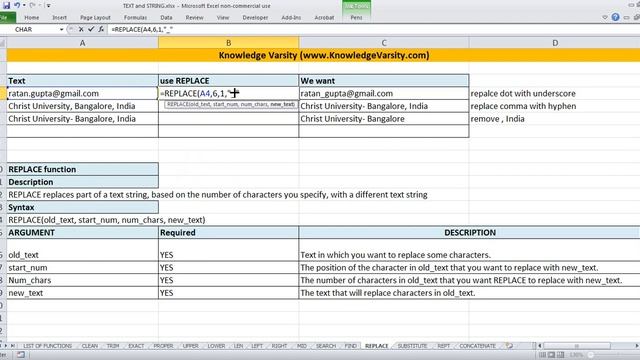Open the Acrobat ribbon tab
This screenshot has height=360, width=640.
tap(324, 18)
